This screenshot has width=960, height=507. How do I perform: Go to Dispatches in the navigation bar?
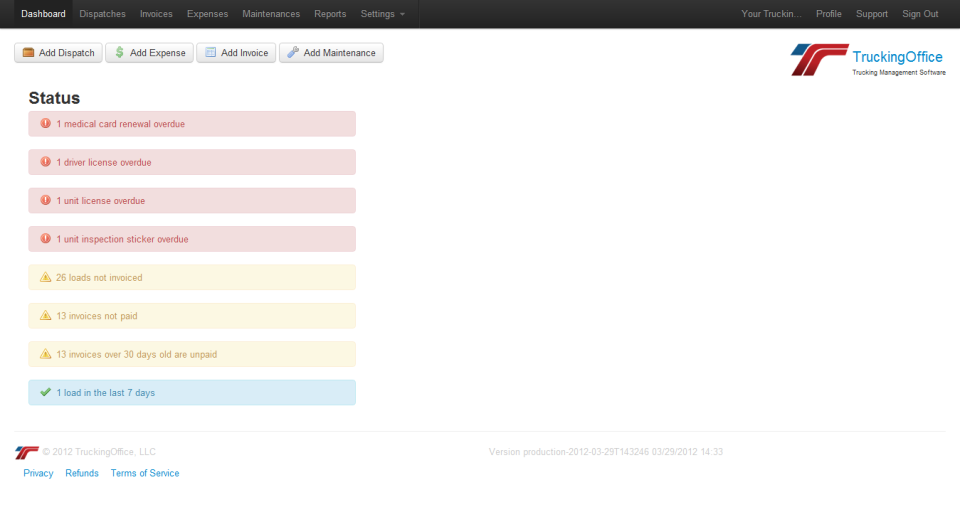(102, 13)
